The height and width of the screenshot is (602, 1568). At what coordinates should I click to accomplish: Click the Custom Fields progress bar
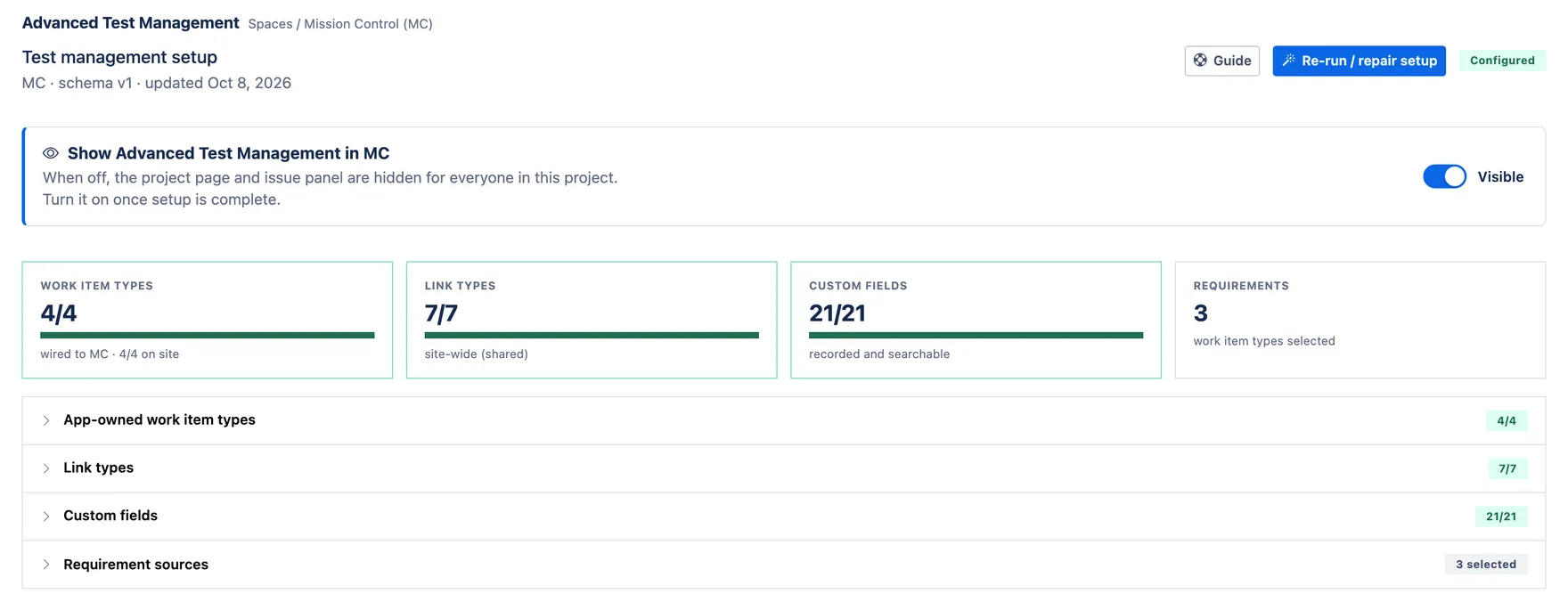pyautogui.click(x=976, y=336)
